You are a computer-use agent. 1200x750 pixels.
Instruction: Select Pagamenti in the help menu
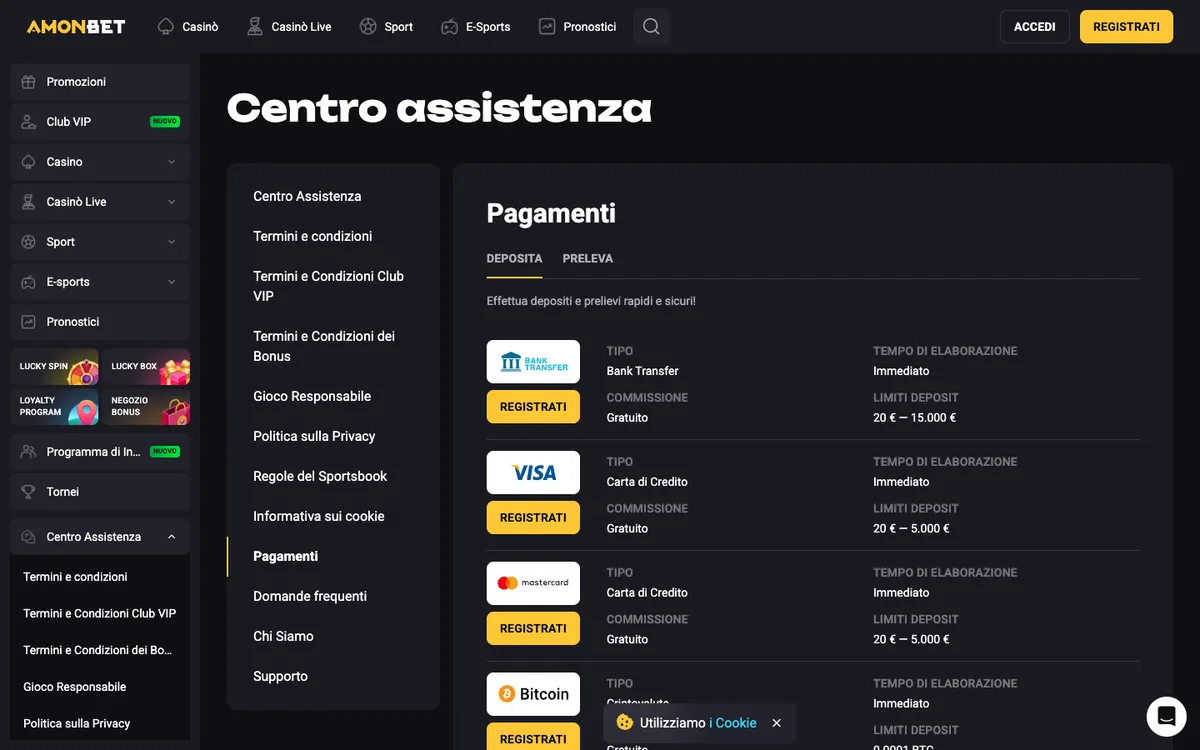tap(286, 556)
